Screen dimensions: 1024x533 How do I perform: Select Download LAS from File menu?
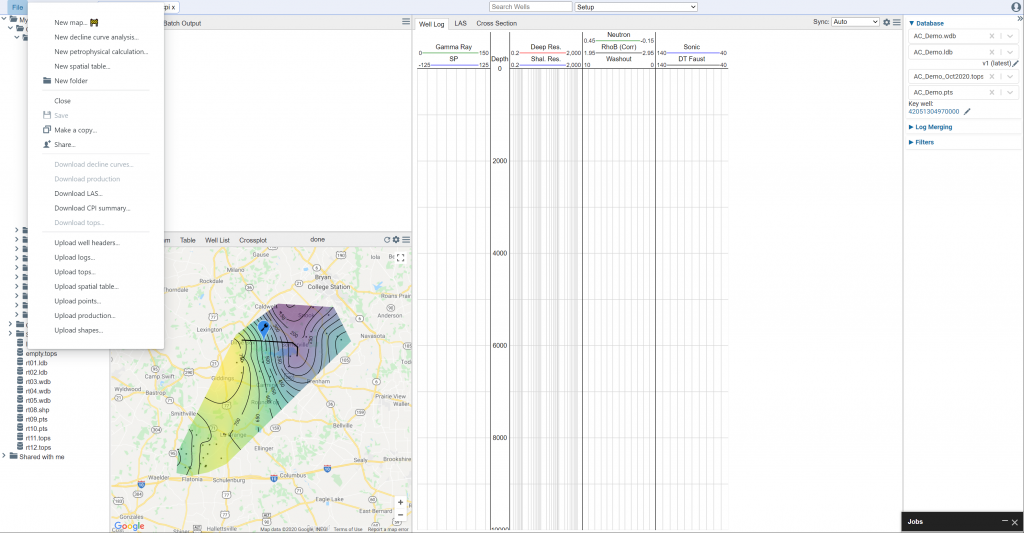pyautogui.click(x=78, y=193)
